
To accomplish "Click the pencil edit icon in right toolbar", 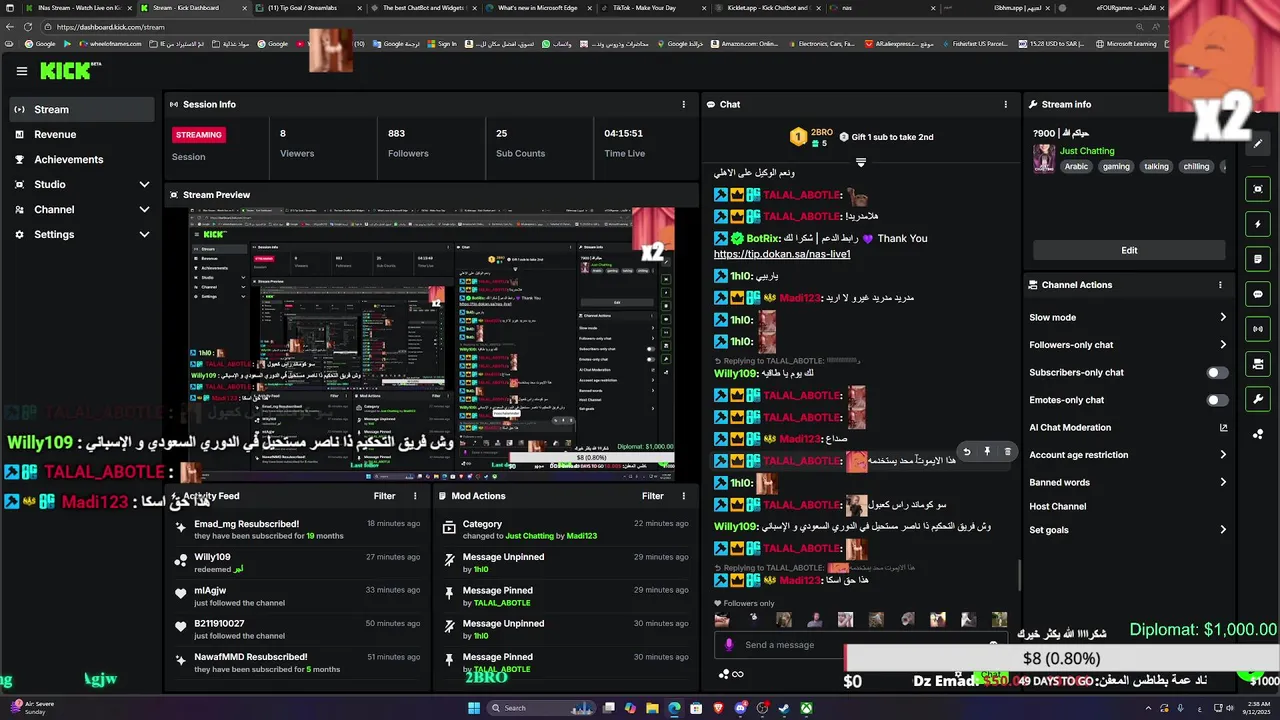I will [1258, 143].
